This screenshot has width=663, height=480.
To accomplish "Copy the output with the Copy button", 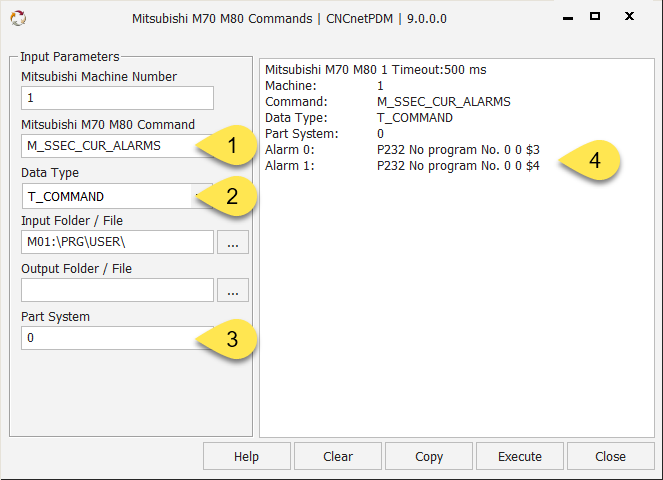I will pos(429,456).
